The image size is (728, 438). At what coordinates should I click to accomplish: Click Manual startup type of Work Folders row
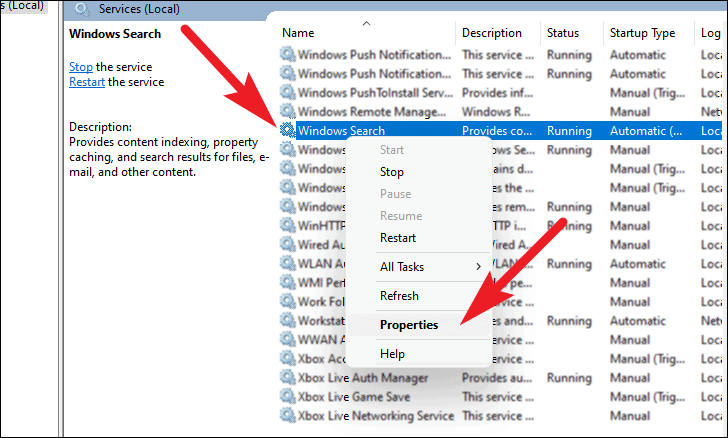(630, 302)
